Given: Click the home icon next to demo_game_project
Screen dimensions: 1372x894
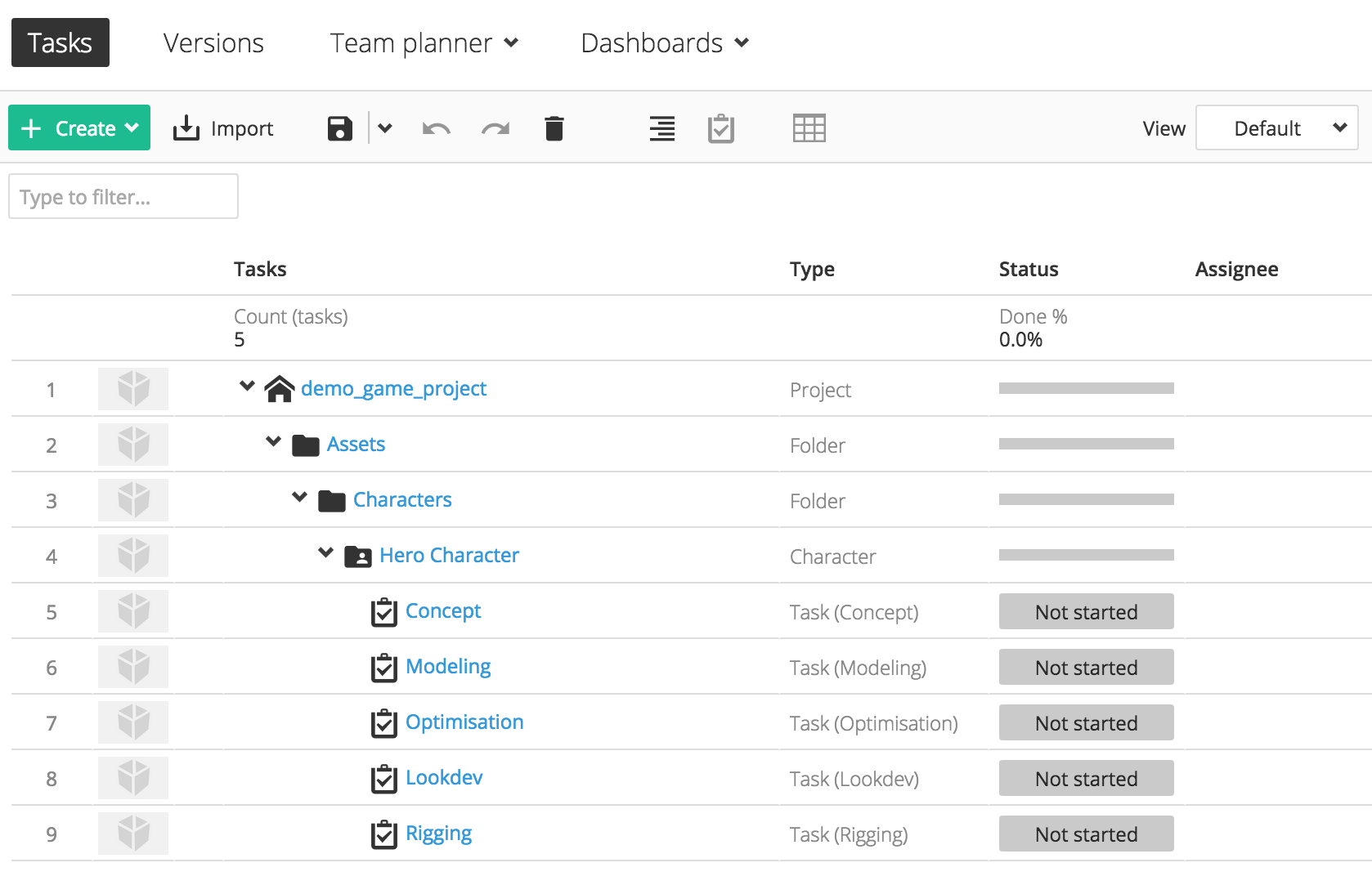Looking at the screenshot, I should [x=280, y=388].
